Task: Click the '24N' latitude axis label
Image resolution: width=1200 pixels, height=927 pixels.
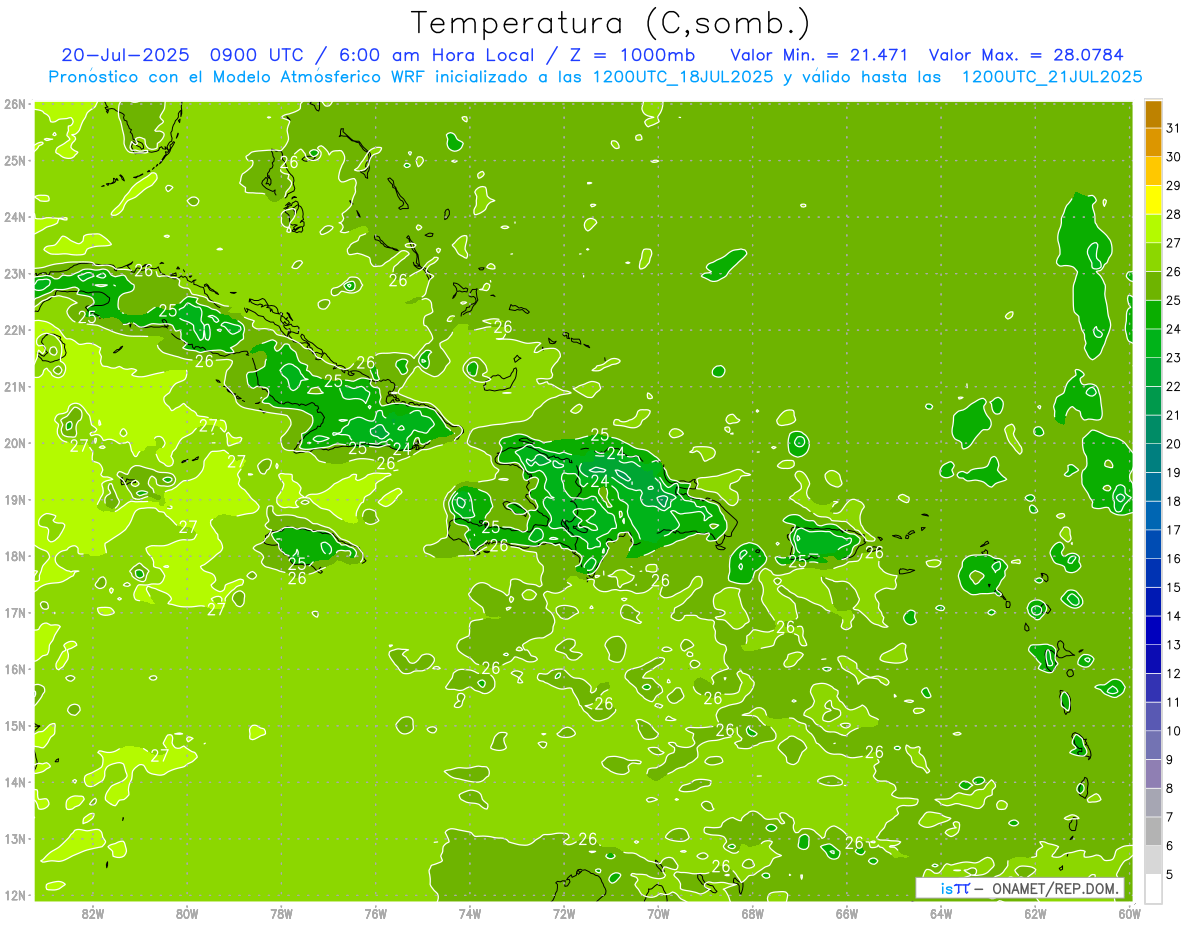Action: coord(15,217)
